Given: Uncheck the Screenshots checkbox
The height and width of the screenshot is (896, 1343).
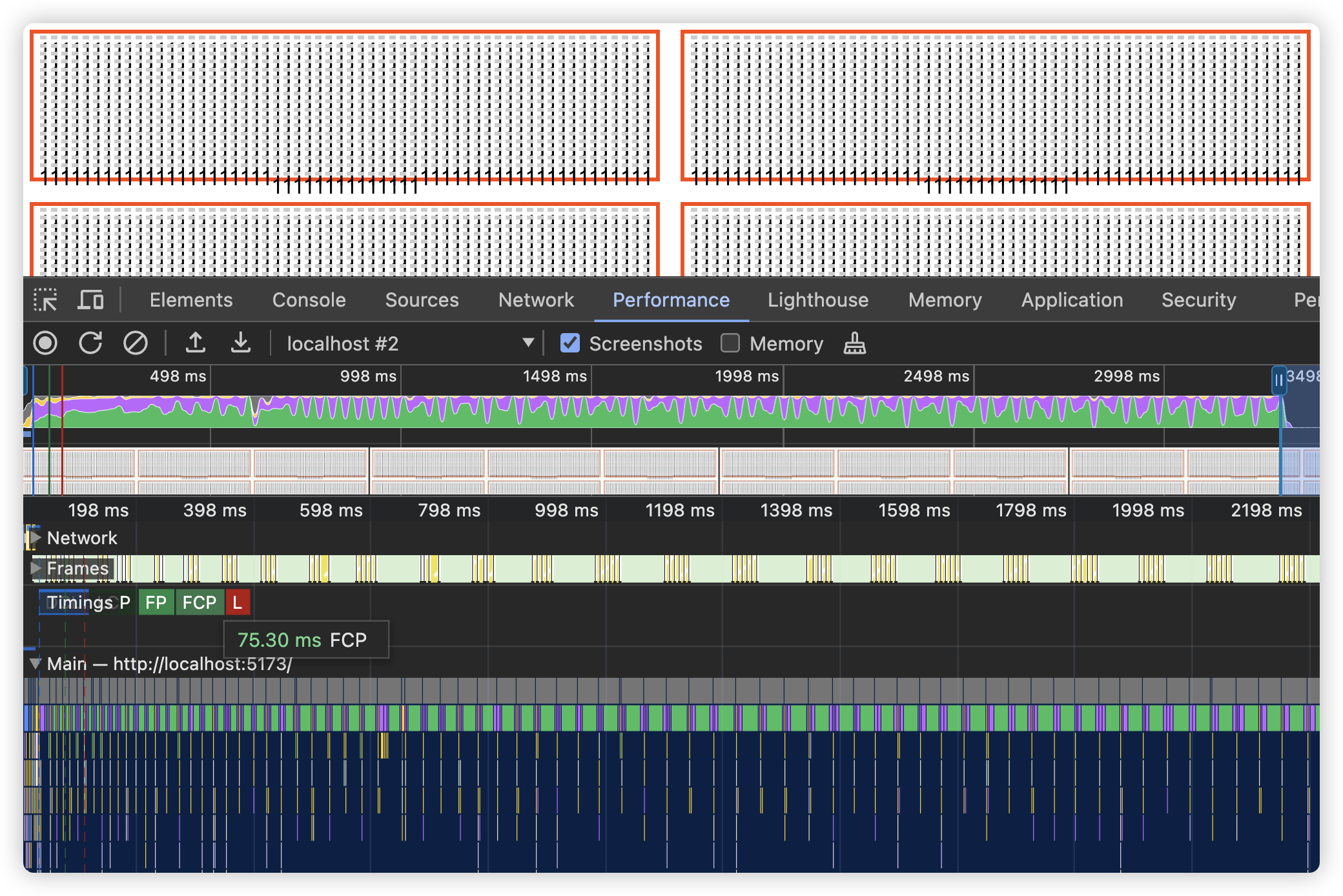Looking at the screenshot, I should point(570,343).
